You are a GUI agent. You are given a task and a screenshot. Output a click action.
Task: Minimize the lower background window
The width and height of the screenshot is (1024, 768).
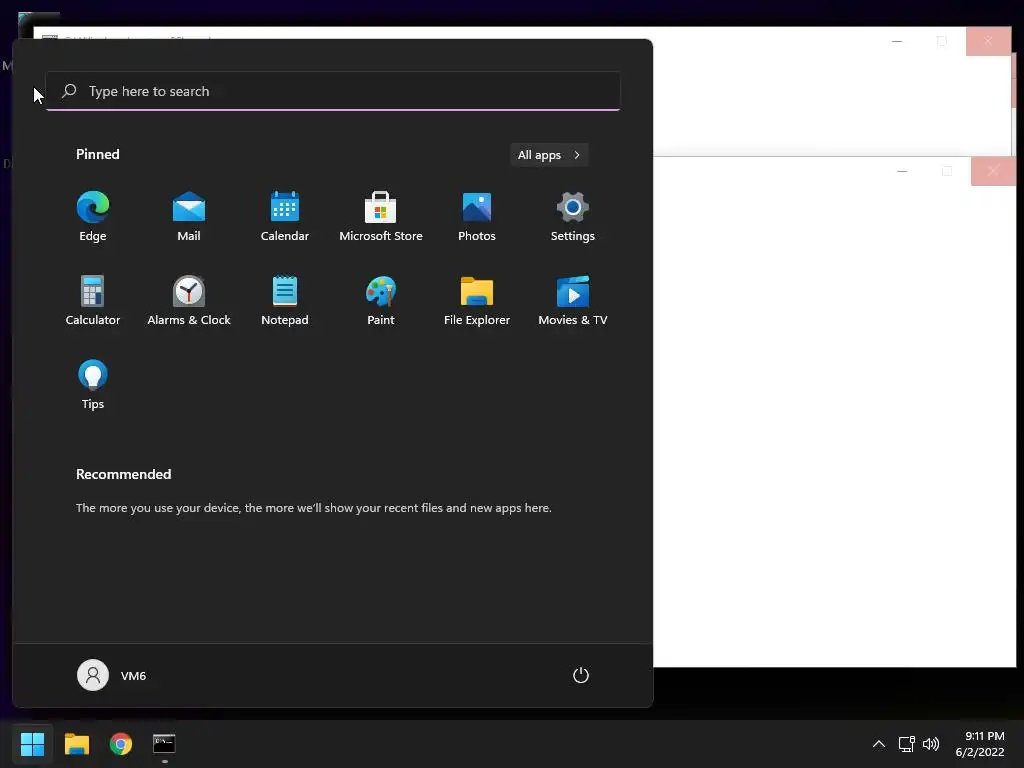(x=902, y=171)
